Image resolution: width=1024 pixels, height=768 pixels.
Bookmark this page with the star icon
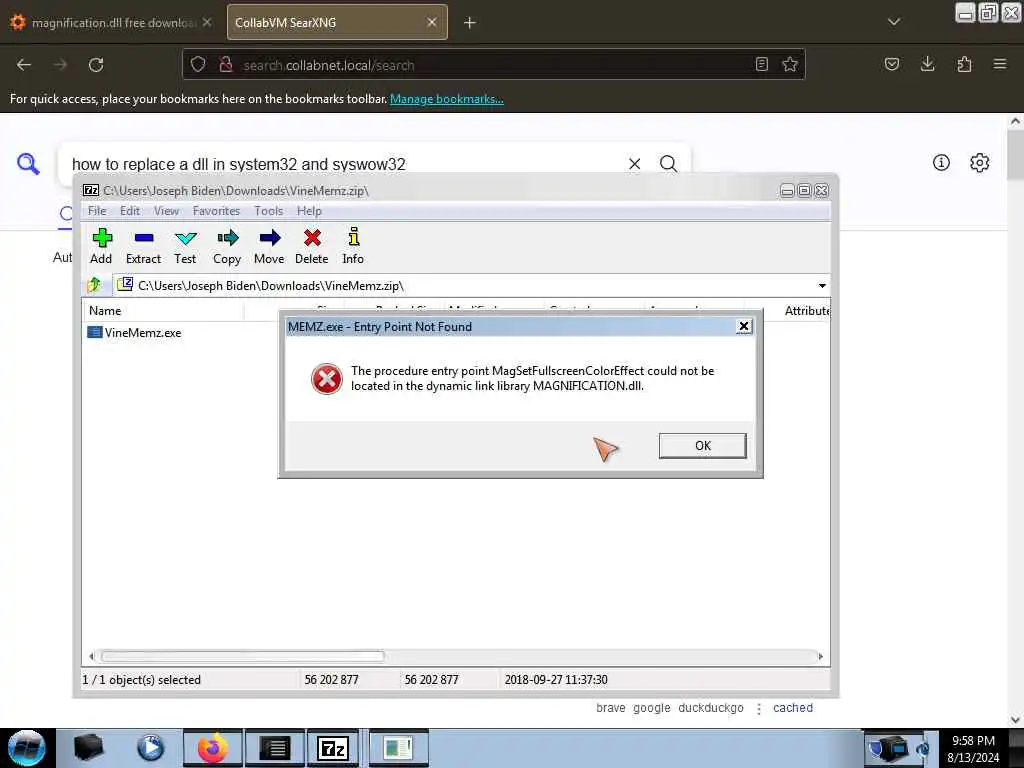(790, 65)
